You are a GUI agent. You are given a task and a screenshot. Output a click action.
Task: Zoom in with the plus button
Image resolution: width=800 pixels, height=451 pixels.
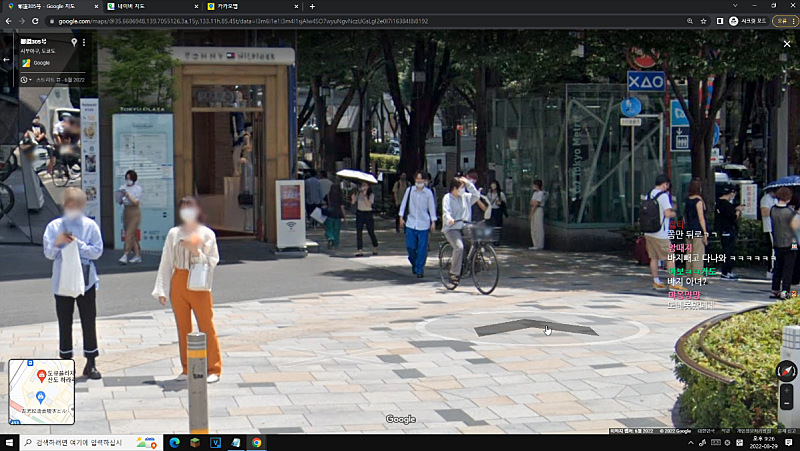787,390
